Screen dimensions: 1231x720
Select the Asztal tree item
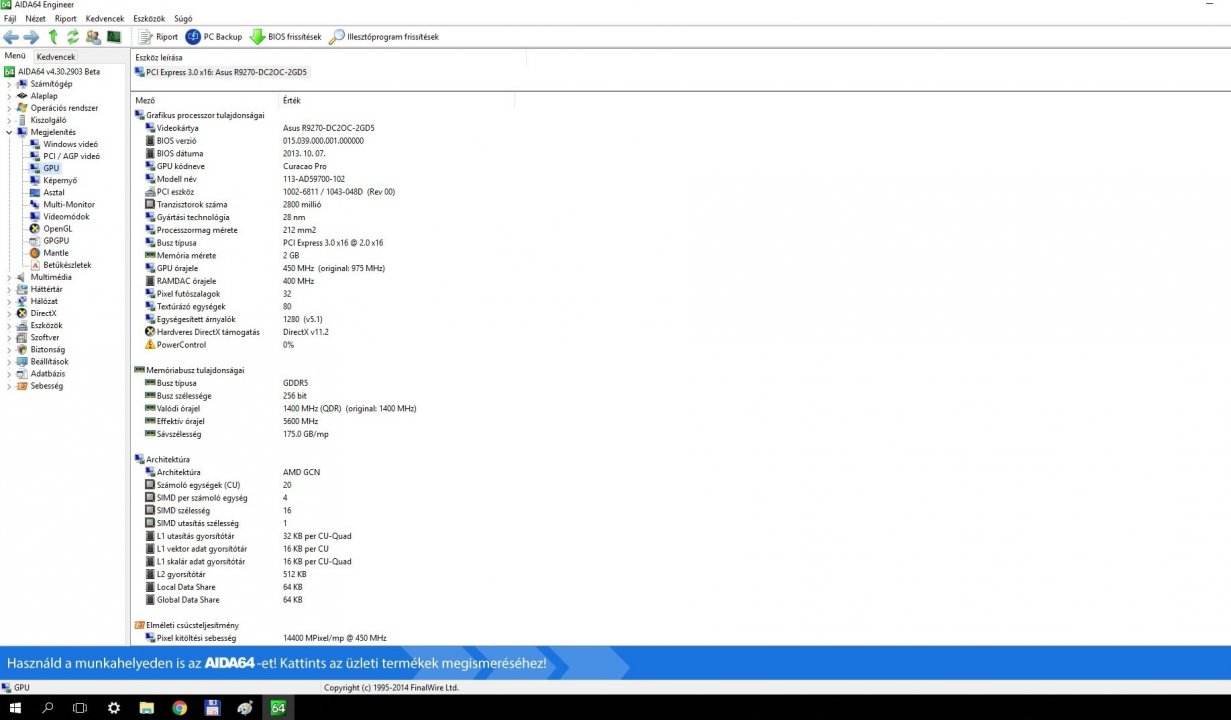coord(54,192)
